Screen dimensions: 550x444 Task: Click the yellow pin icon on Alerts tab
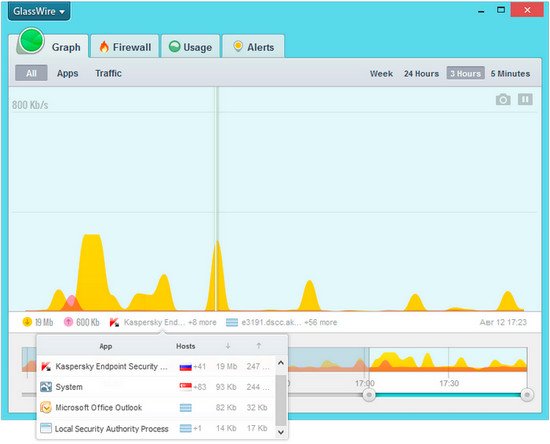pos(238,46)
